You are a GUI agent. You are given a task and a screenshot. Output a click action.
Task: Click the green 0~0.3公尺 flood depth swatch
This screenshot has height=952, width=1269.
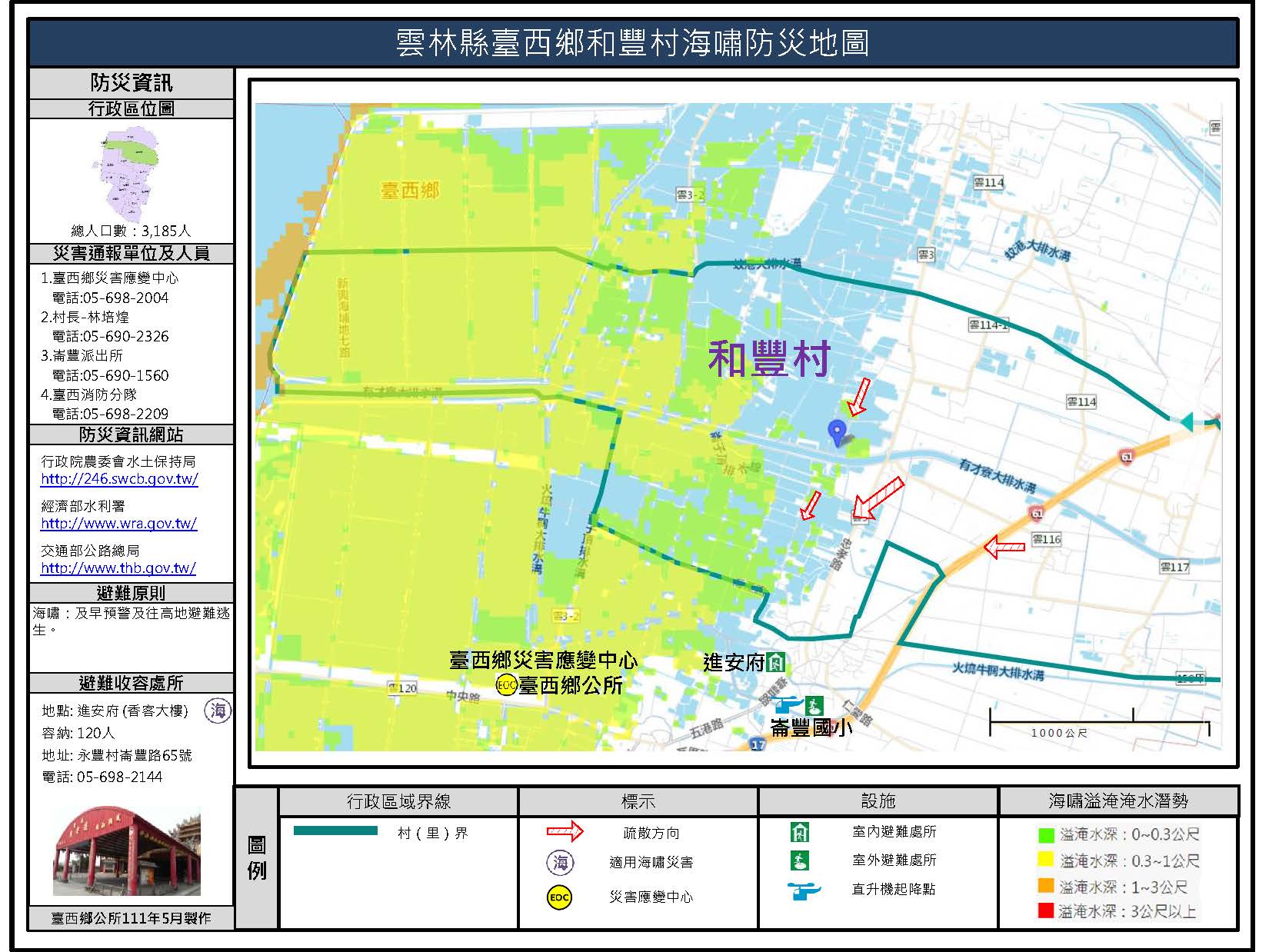[1046, 834]
